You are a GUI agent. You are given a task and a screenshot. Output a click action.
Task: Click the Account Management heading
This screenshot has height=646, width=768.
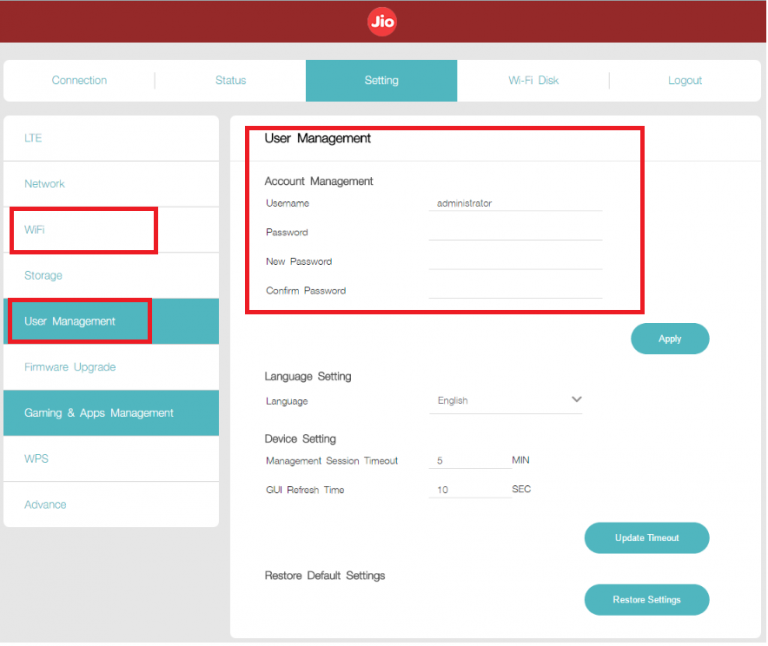coord(318,181)
